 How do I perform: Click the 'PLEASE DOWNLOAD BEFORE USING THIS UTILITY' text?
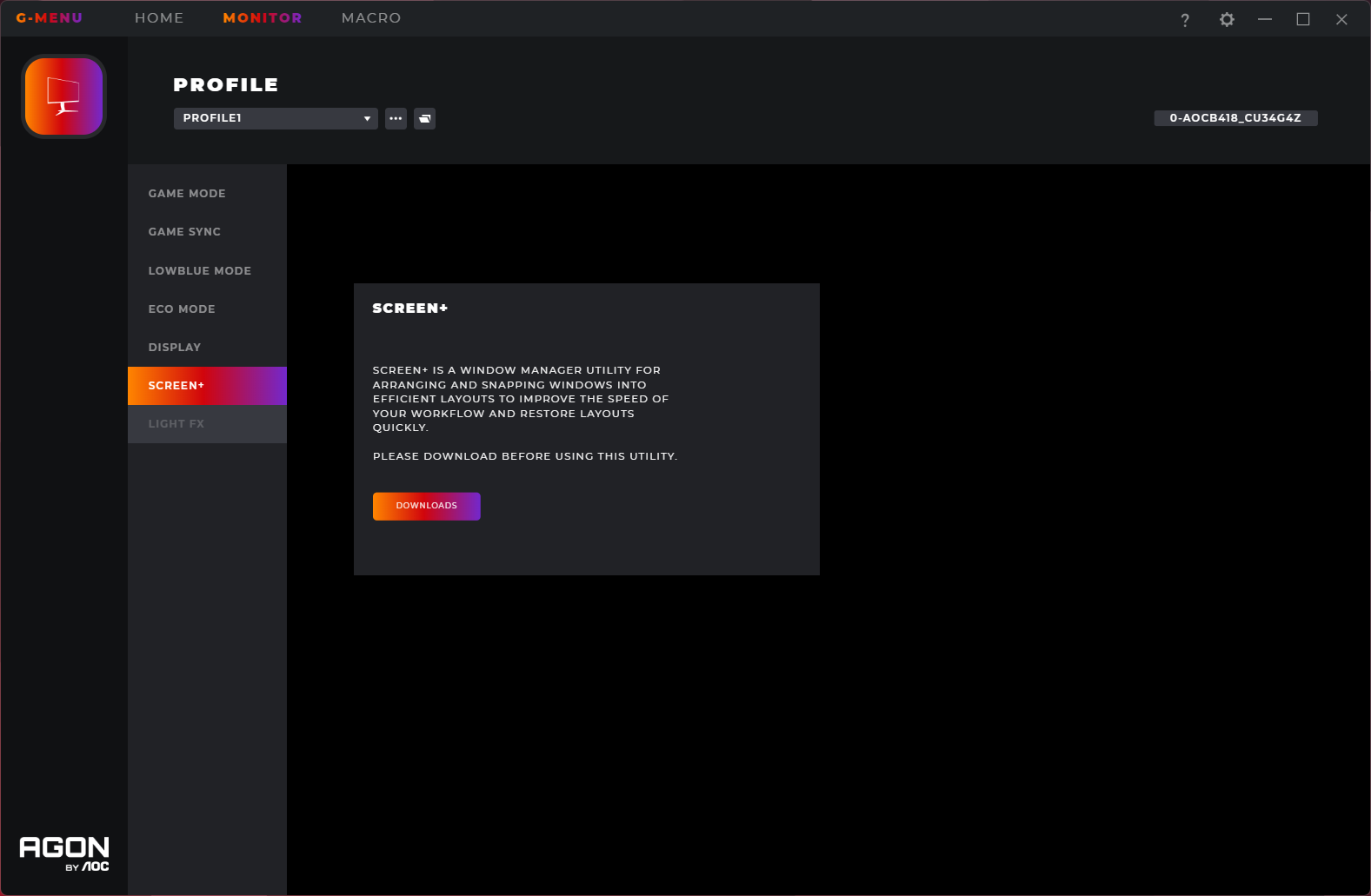point(525,456)
